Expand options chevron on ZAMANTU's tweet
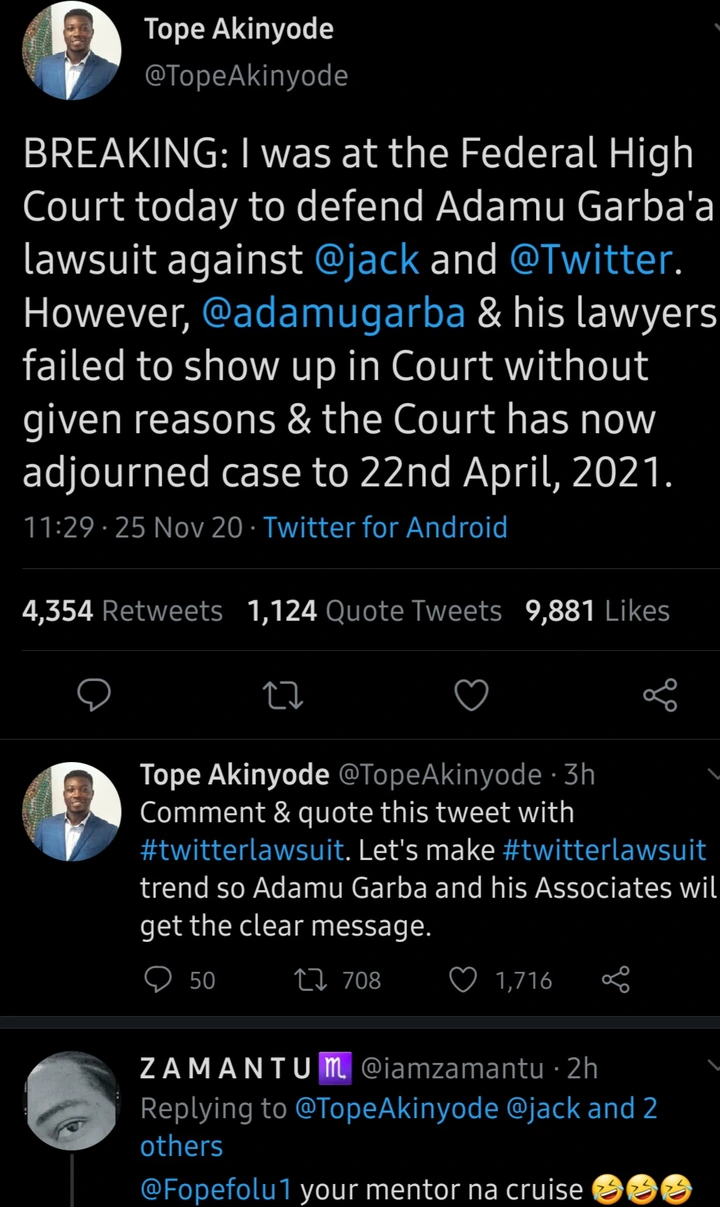The height and width of the screenshot is (1207, 720). 712,1067
